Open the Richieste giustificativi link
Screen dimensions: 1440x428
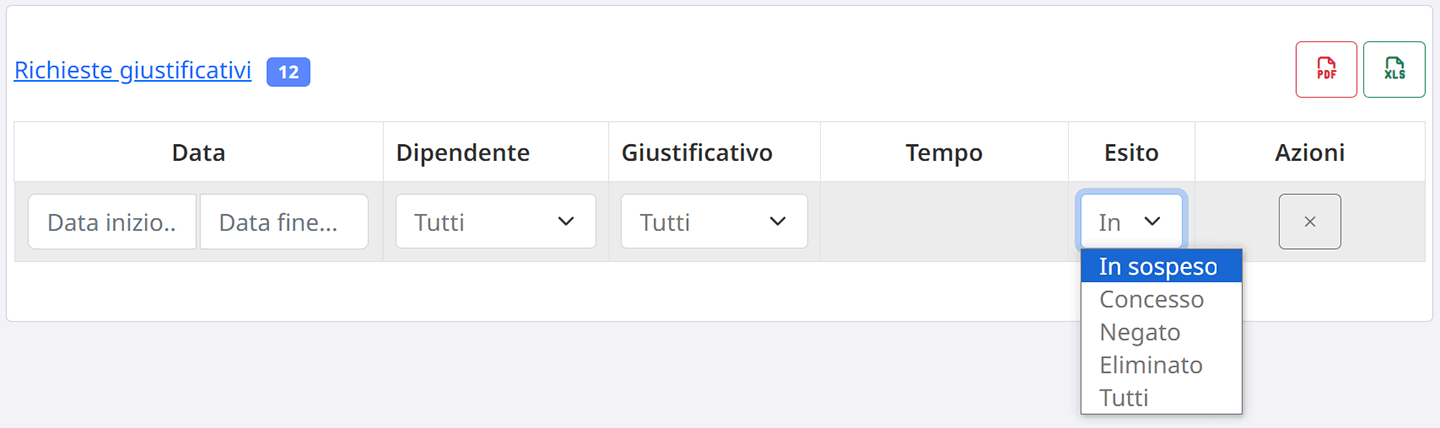click(x=133, y=71)
